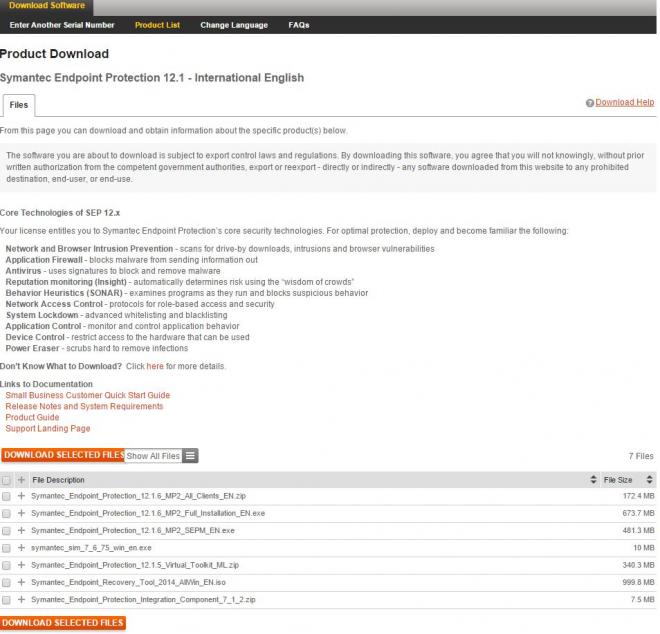Click Symantec_Endpoint_Protection_12.1.6_MP2_Full_Installation_EN.exe file name

[x=148, y=513]
